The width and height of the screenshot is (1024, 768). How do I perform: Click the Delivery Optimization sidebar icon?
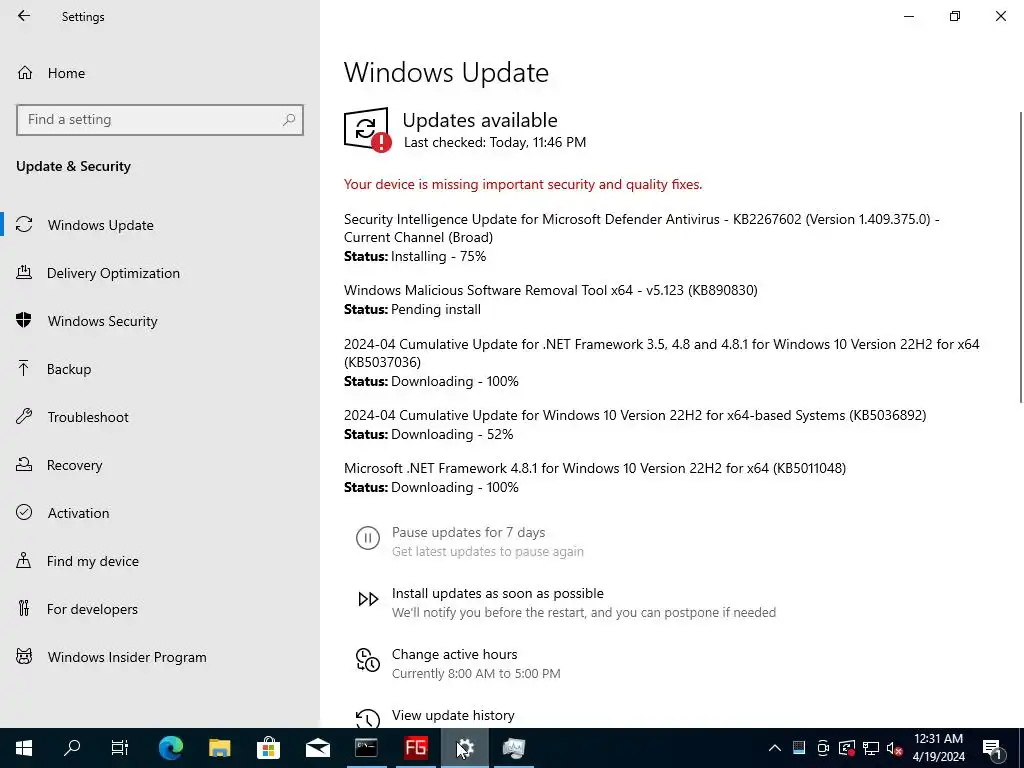coord(24,272)
